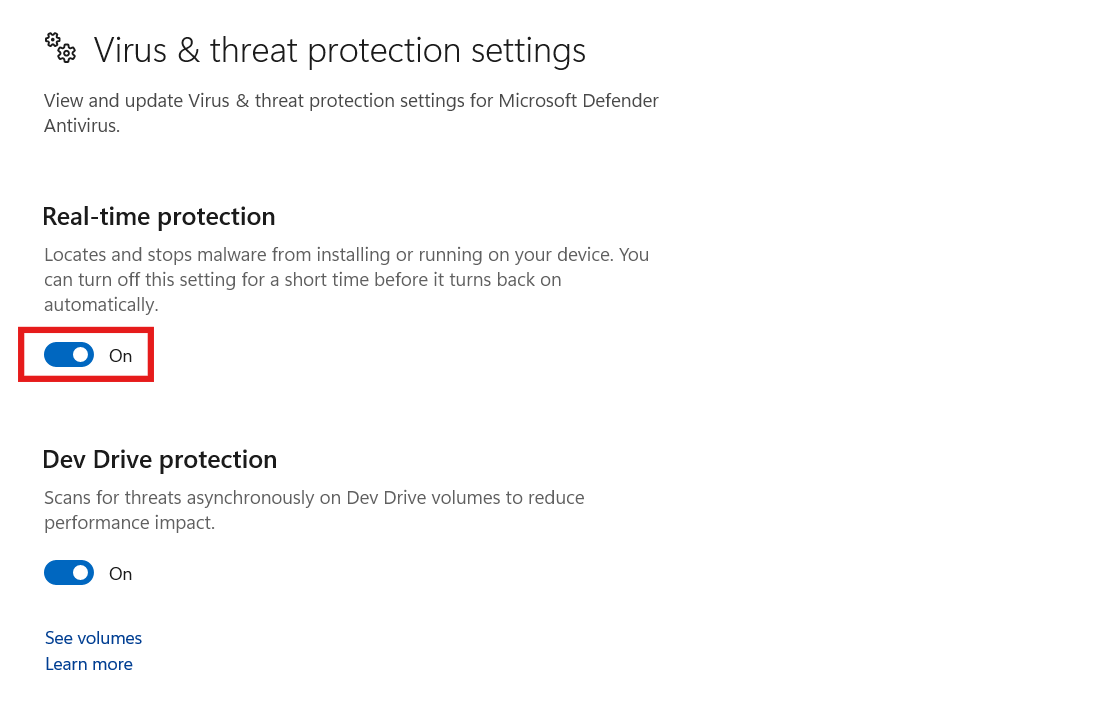Toggle off Dev Drive protection

(x=69, y=572)
